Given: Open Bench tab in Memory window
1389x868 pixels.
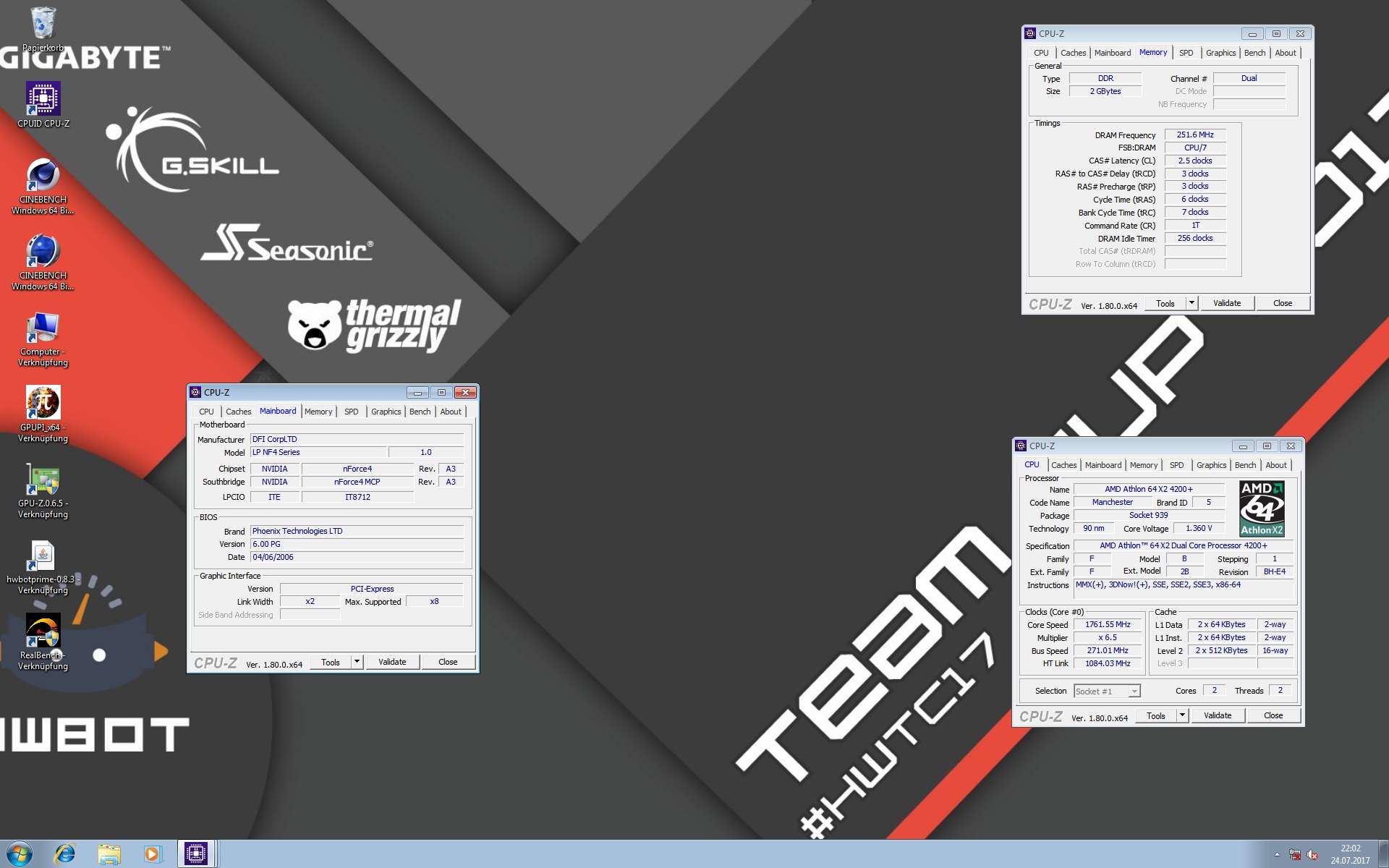Looking at the screenshot, I should [1254, 53].
